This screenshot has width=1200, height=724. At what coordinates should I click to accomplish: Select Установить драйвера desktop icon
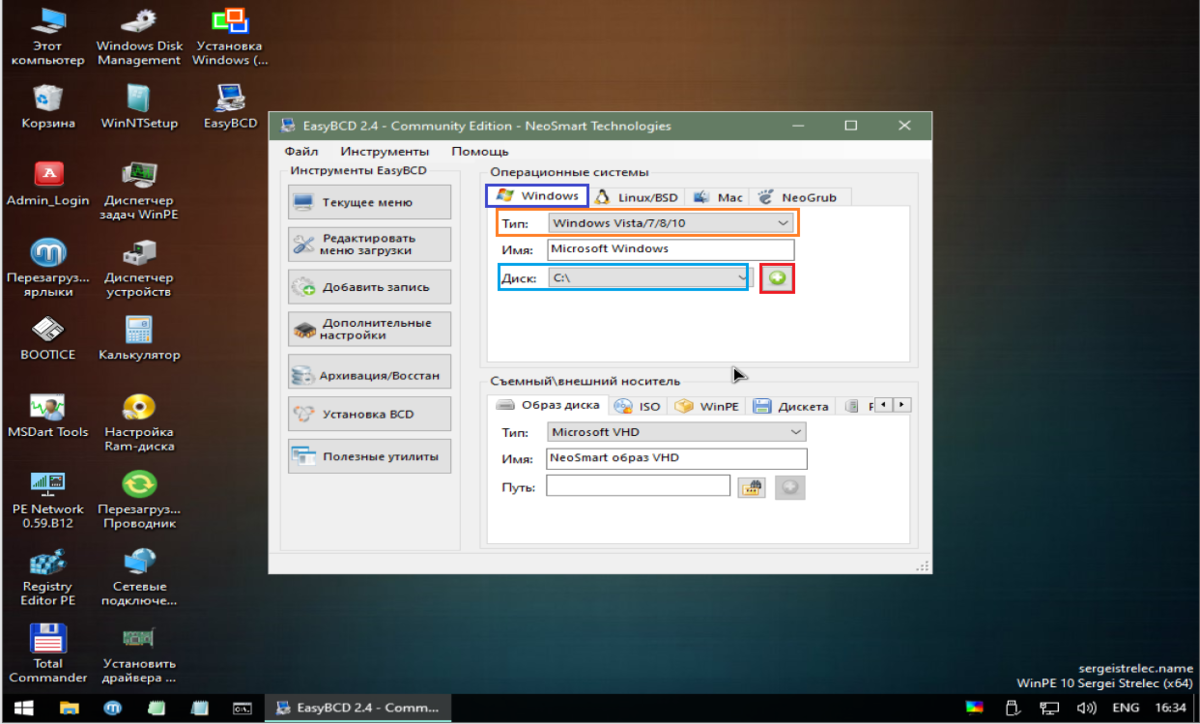(139, 653)
